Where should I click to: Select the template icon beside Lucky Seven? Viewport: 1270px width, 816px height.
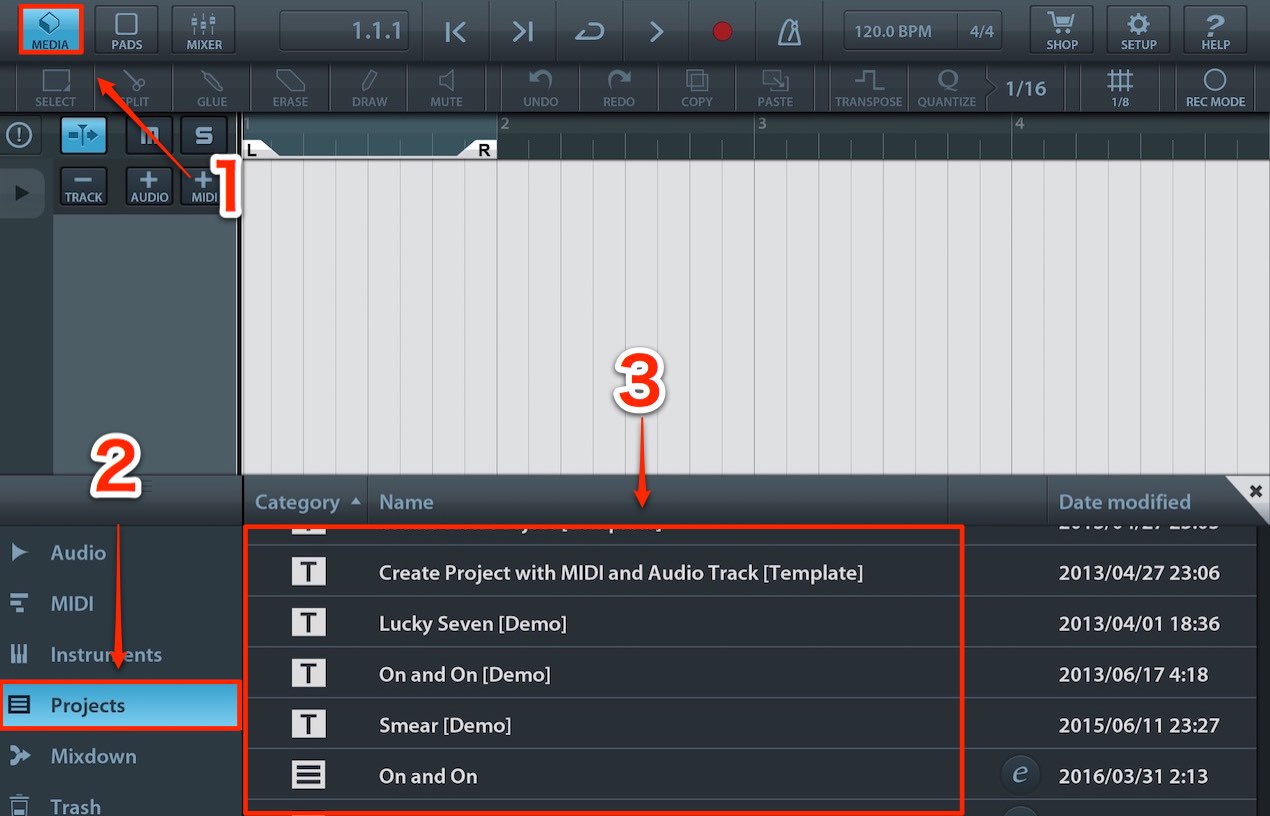tap(308, 623)
